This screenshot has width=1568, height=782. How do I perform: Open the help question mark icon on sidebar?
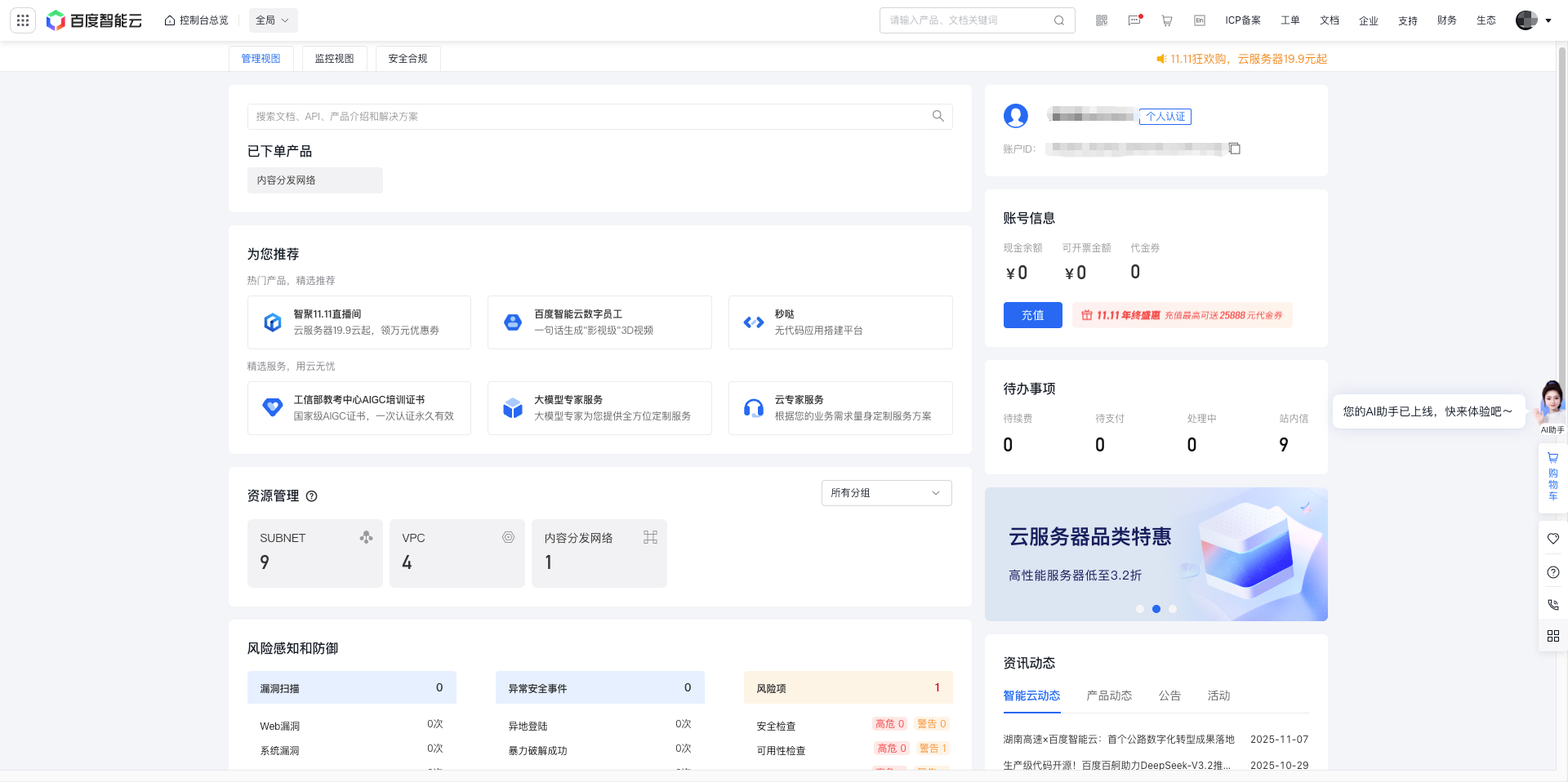[x=1553, y=571]
